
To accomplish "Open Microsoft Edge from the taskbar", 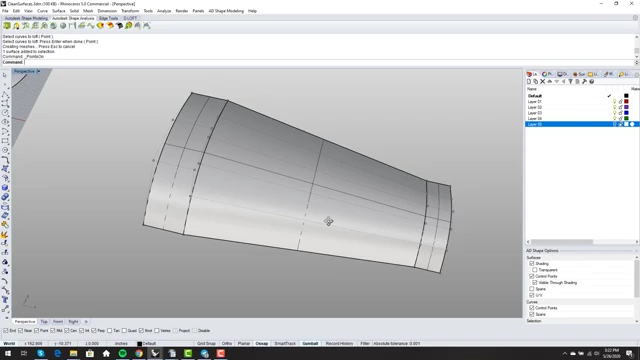I will pyautogui.click(x=57, y=353).
